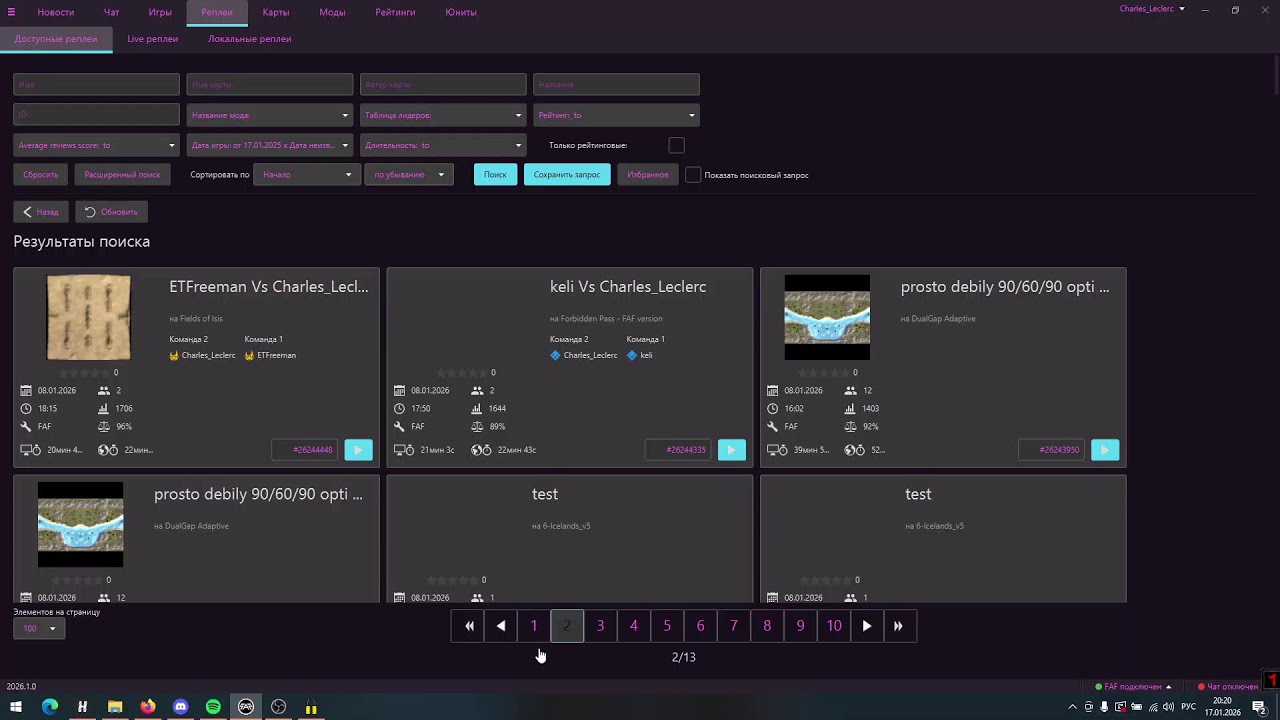The height and width of the screenshot is (720, 1280).
Task: Open the Рейтинг range dropdown
Action: click(616, 115)
